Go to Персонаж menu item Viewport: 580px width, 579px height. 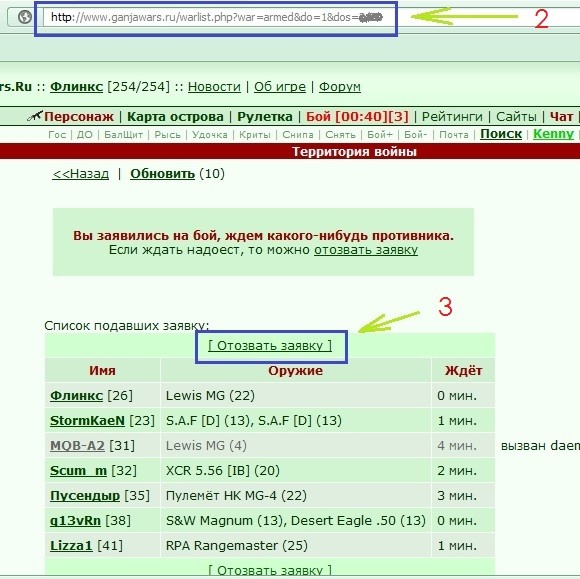[79, 117]
